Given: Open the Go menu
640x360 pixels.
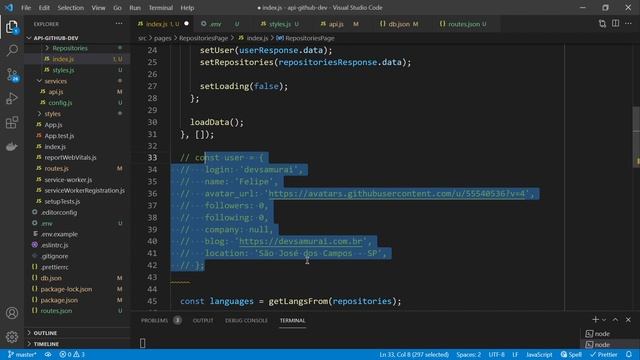Looking at the screenshot, I should click(117, 7).
